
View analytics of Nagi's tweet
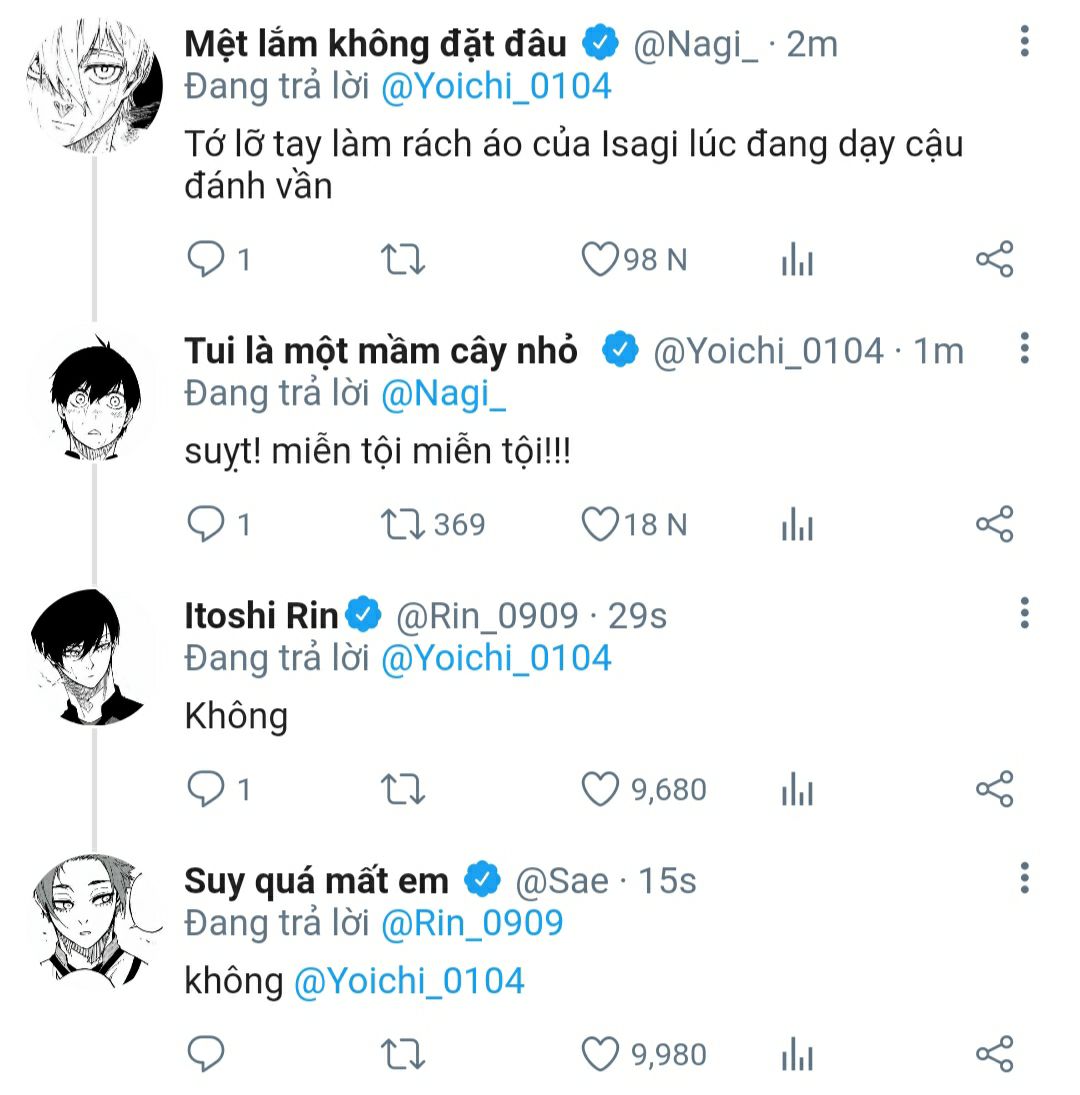coord(797,260)
